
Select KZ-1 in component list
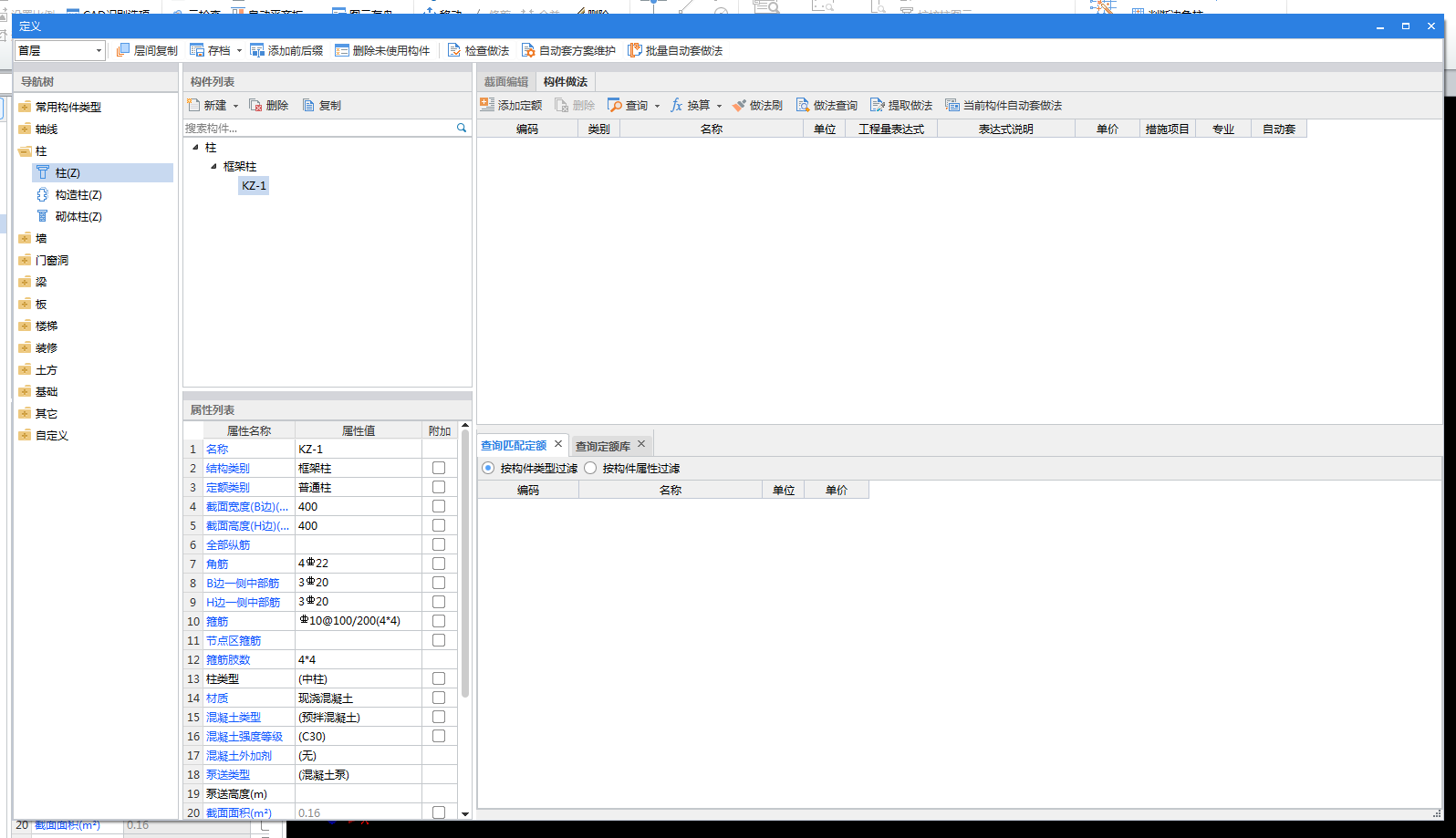(255, 185)
